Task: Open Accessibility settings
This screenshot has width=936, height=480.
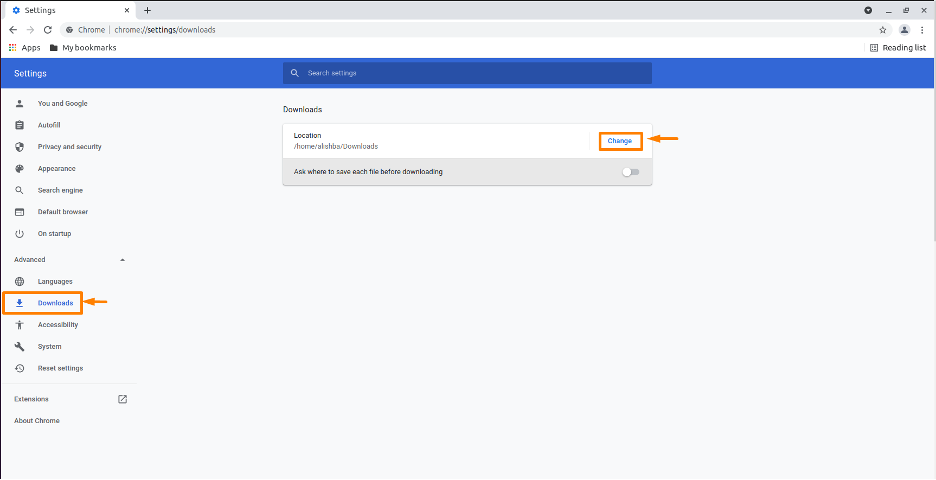Action: 58,325
